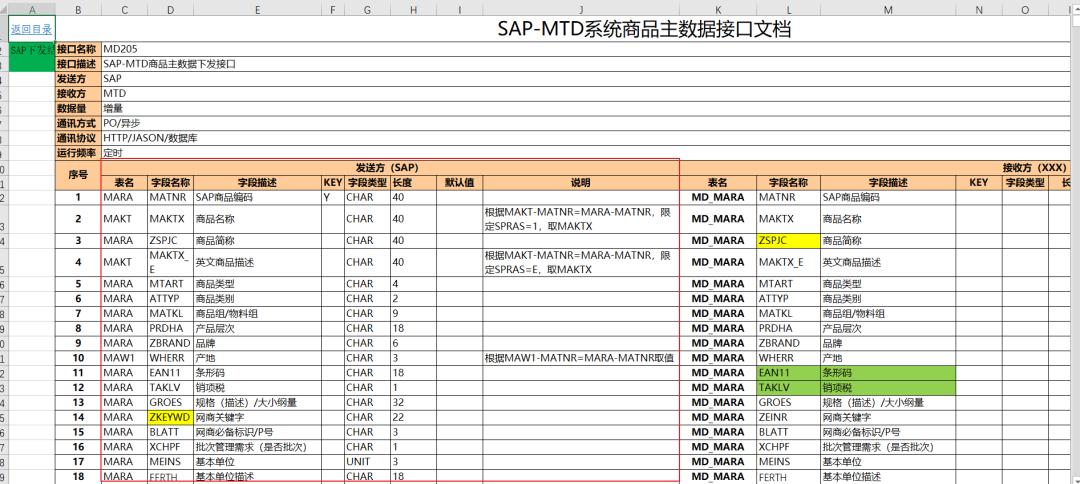The height and width of the screenshot is (484, 1080).
Task: Click the sender XCHPF field cell
Action: tap(170, 447)
